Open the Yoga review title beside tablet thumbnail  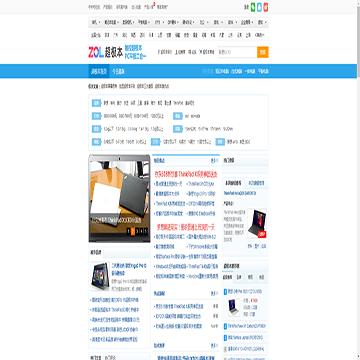(x=129, y=269)
